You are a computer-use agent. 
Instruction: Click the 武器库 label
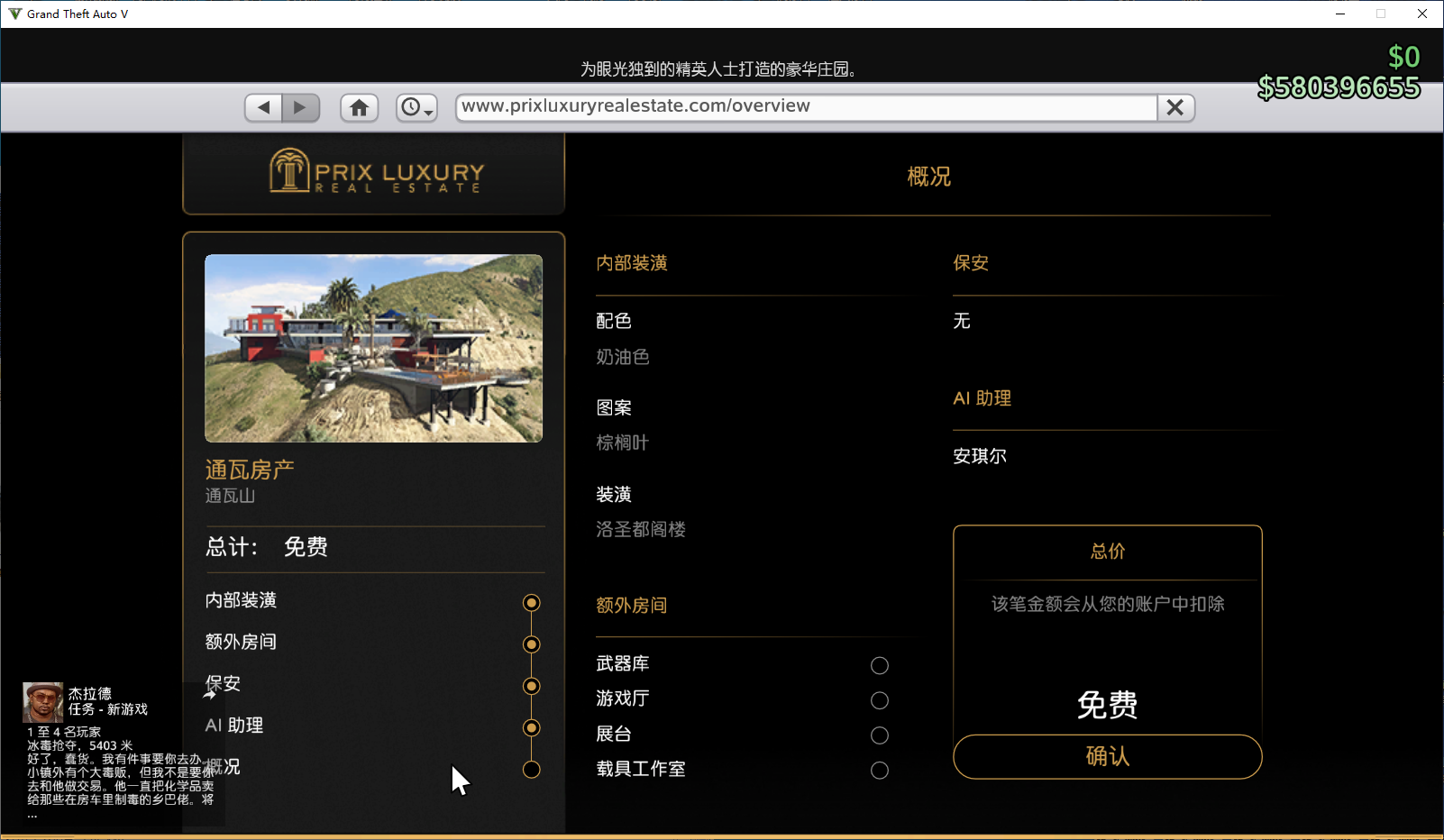[x=623, y=663]
